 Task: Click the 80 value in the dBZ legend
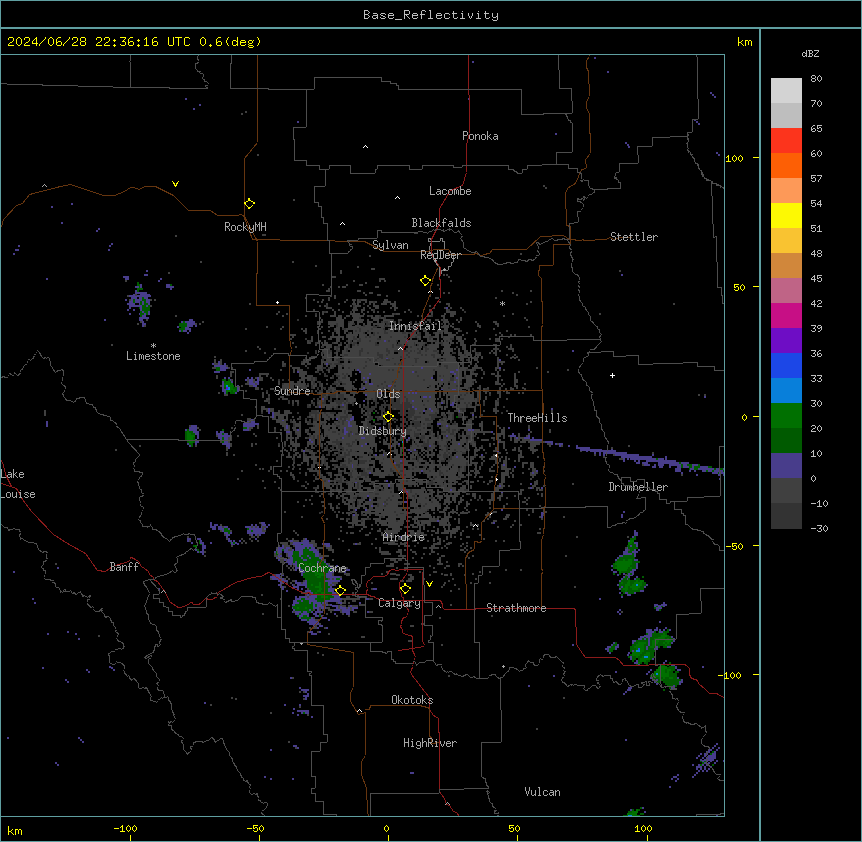pyautogui.click(x=816, y=79)
